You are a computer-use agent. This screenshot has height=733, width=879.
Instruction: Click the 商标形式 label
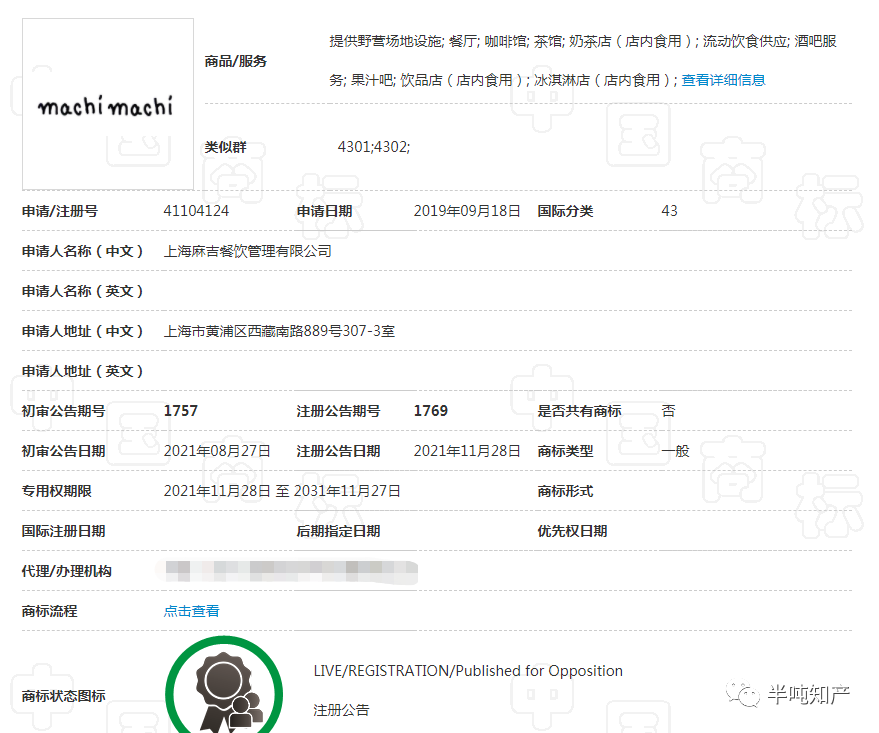click(565, 491)
